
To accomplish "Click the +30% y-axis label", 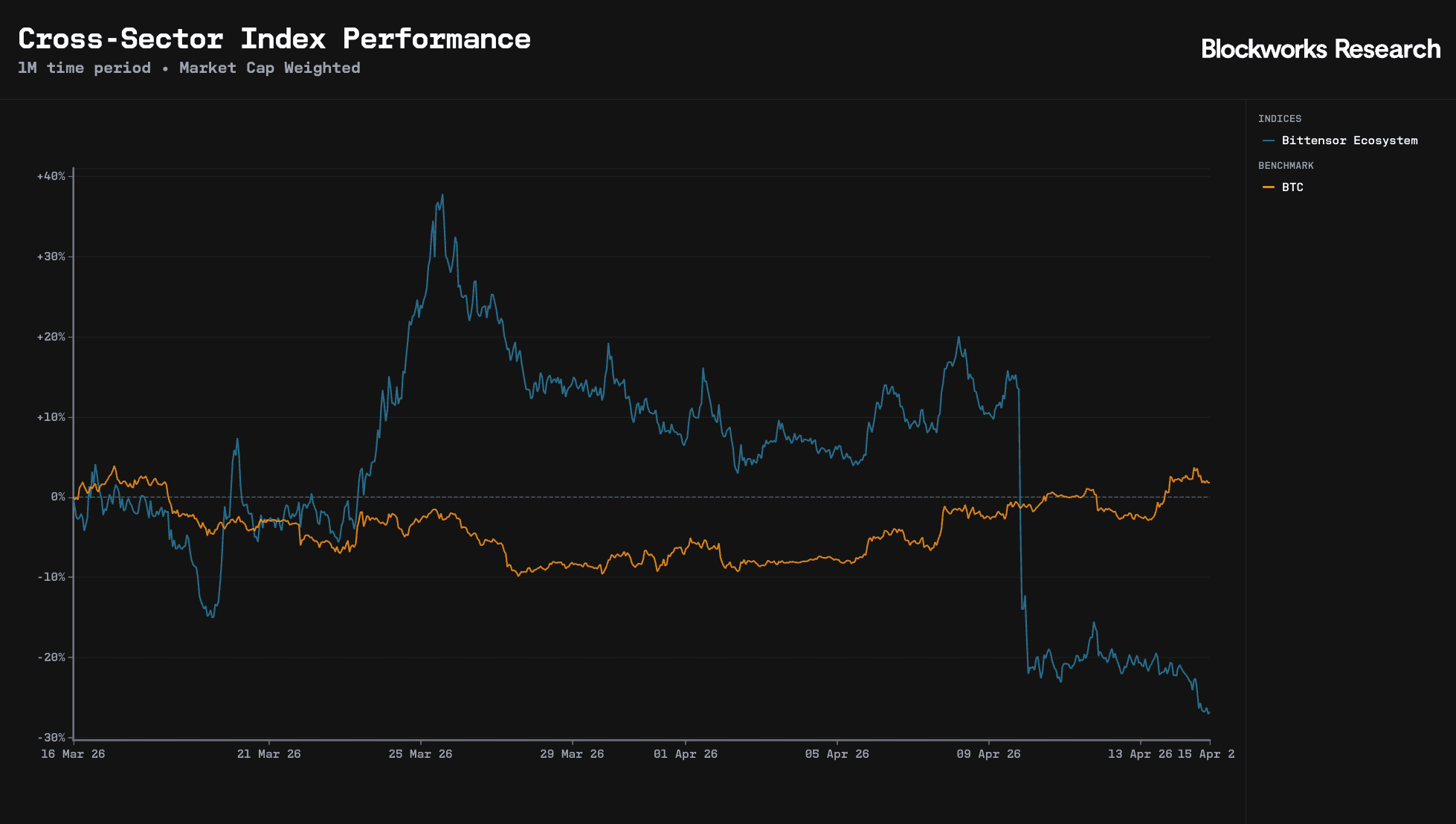I will 51,257.
